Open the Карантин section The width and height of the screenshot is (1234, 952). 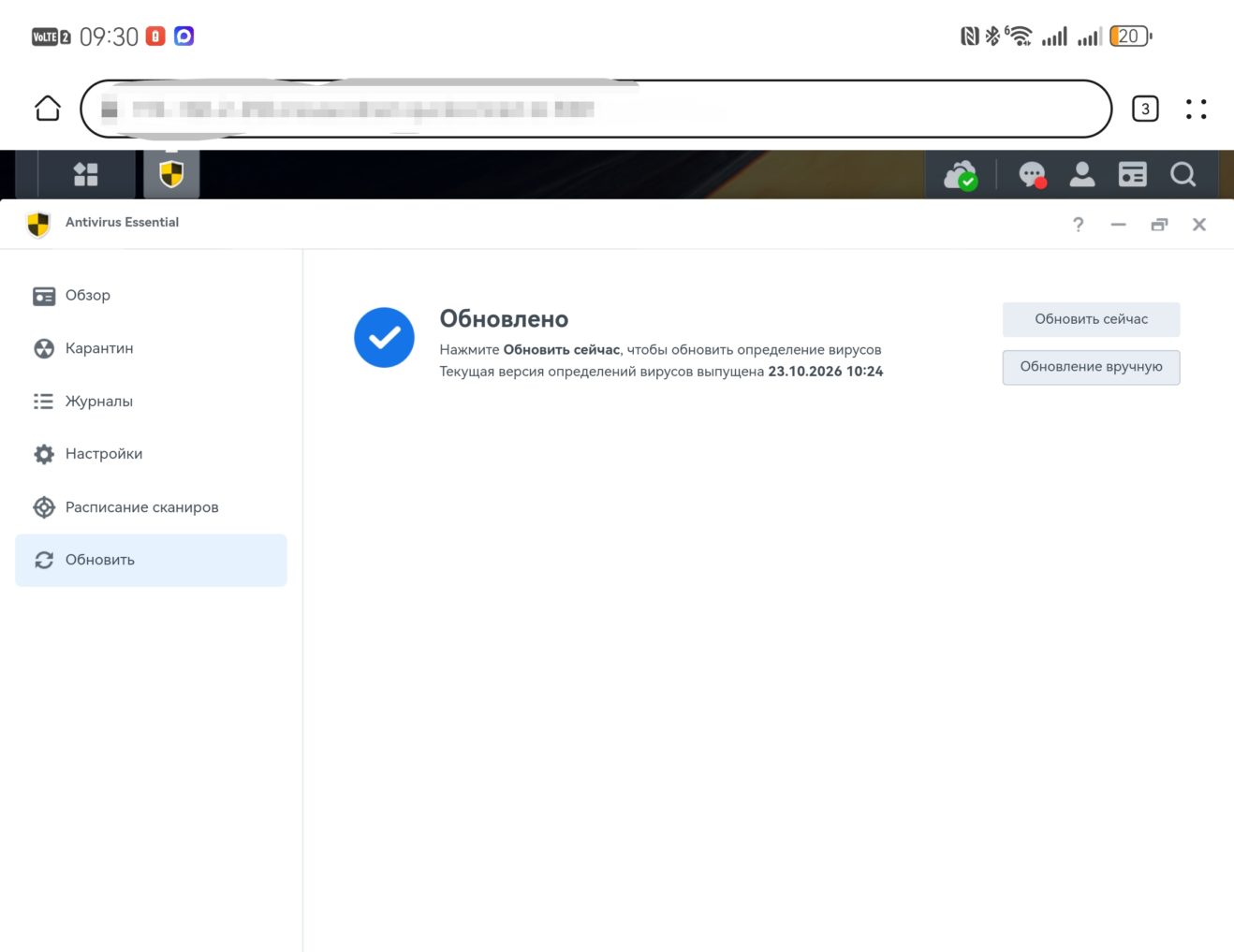click(x=151, y=348)
